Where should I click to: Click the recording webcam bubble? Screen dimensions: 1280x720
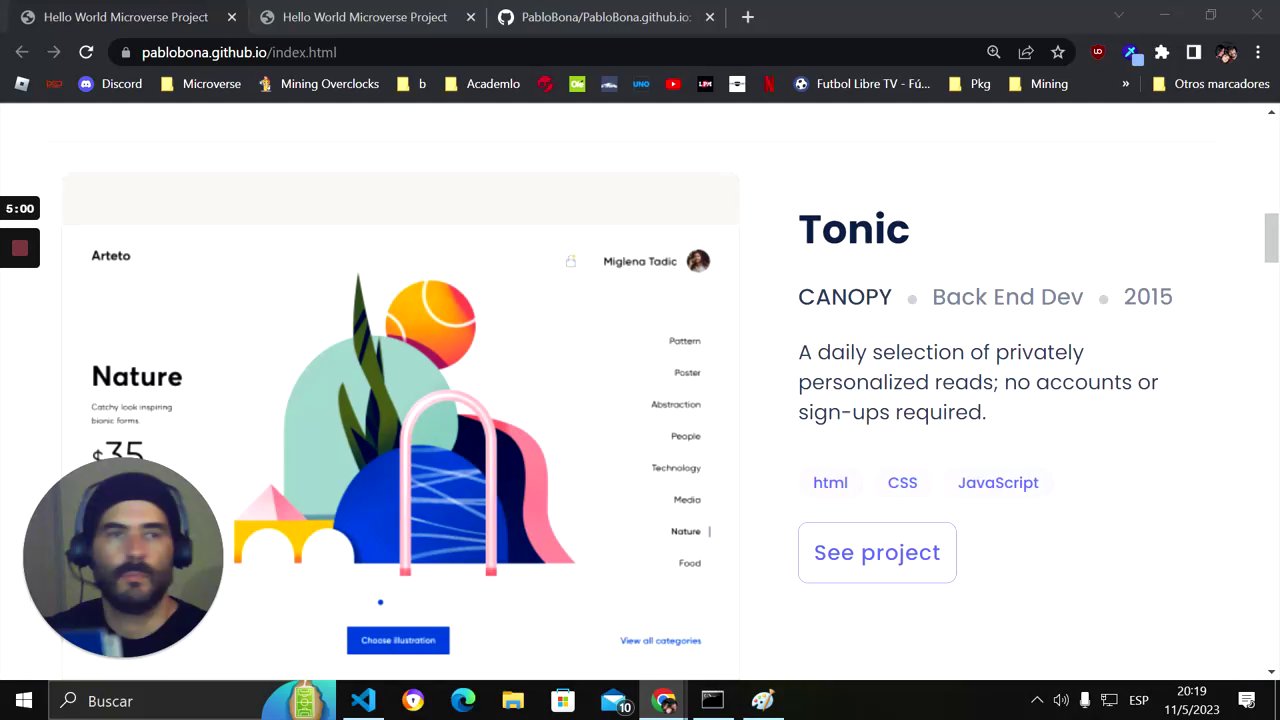123,558
